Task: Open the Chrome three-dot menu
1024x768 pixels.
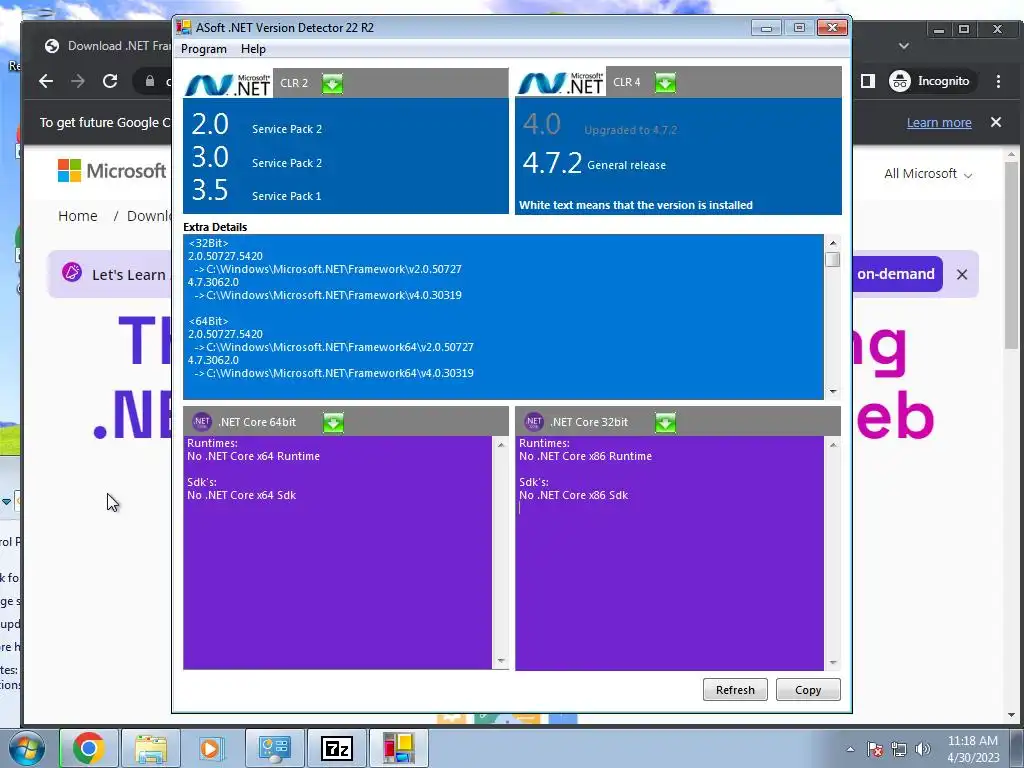Action: 998,81
